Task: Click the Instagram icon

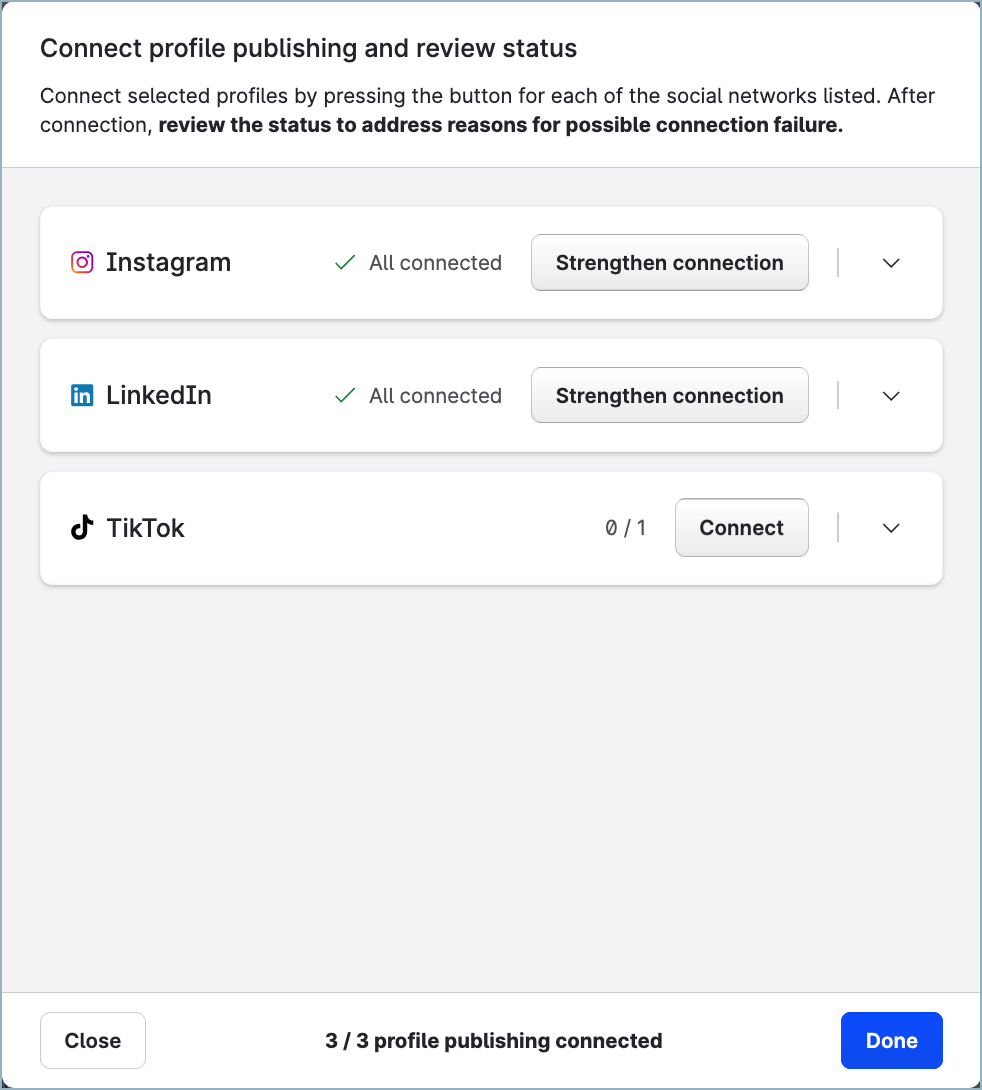Action: click(82, 262)
